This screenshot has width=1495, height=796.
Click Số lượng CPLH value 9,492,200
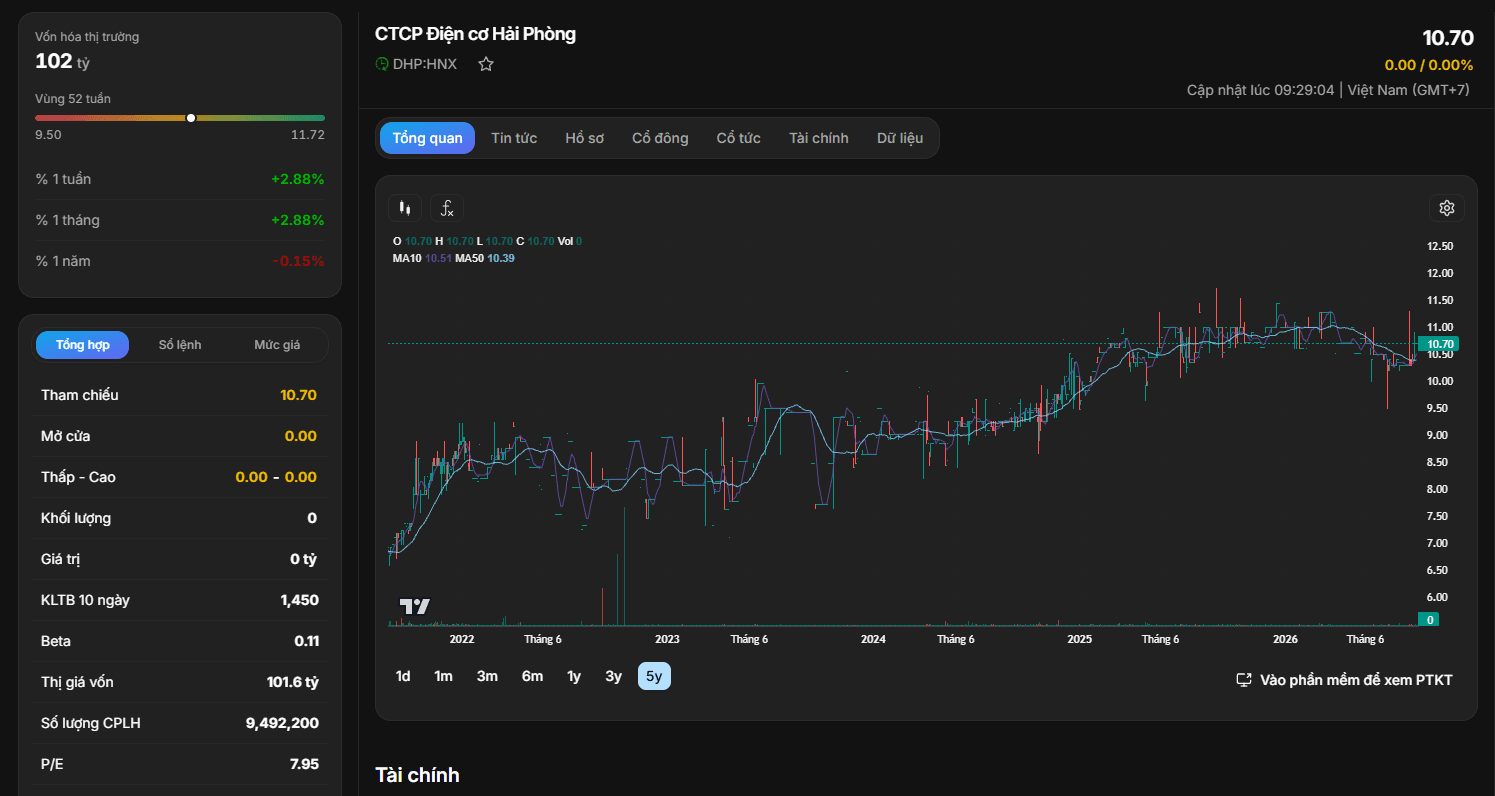[x=282, y=723]
